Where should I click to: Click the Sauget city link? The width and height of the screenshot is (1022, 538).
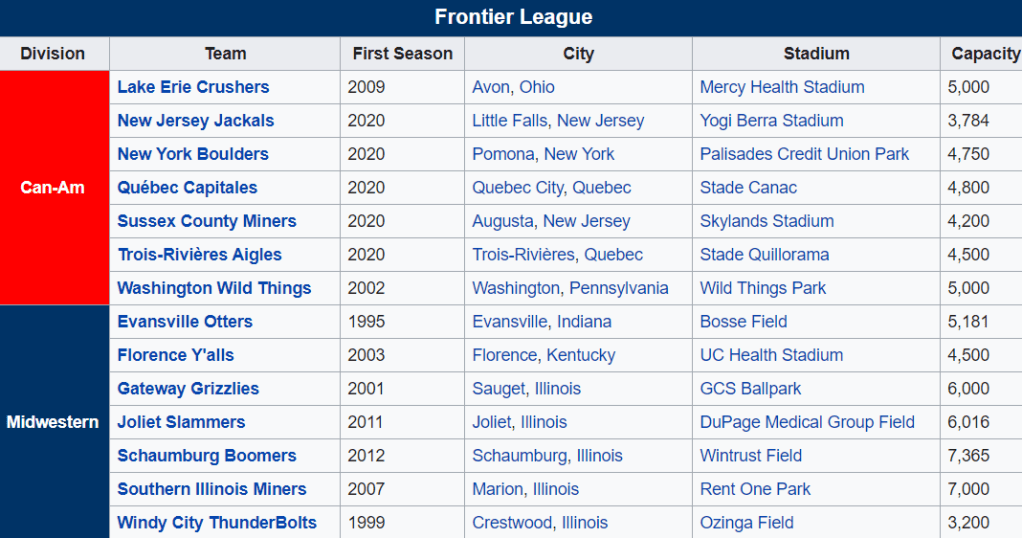coord(498,389)
